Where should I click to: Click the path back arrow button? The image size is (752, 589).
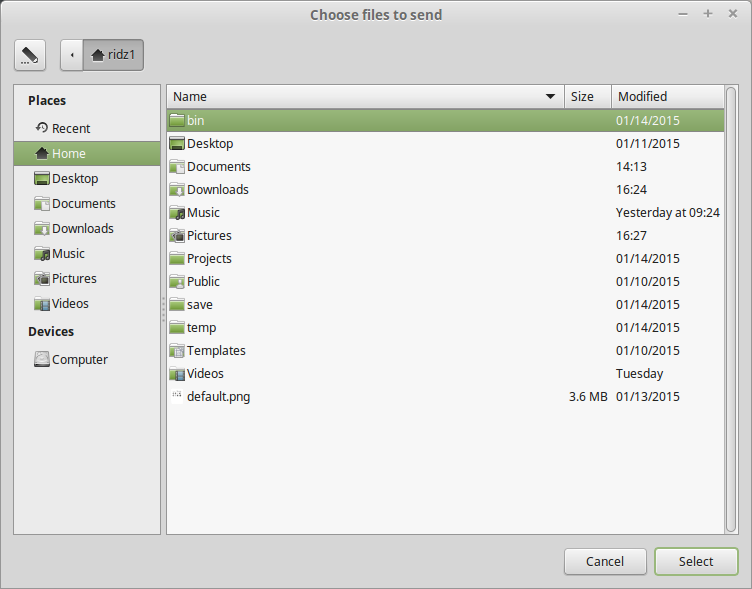point(72,55)
